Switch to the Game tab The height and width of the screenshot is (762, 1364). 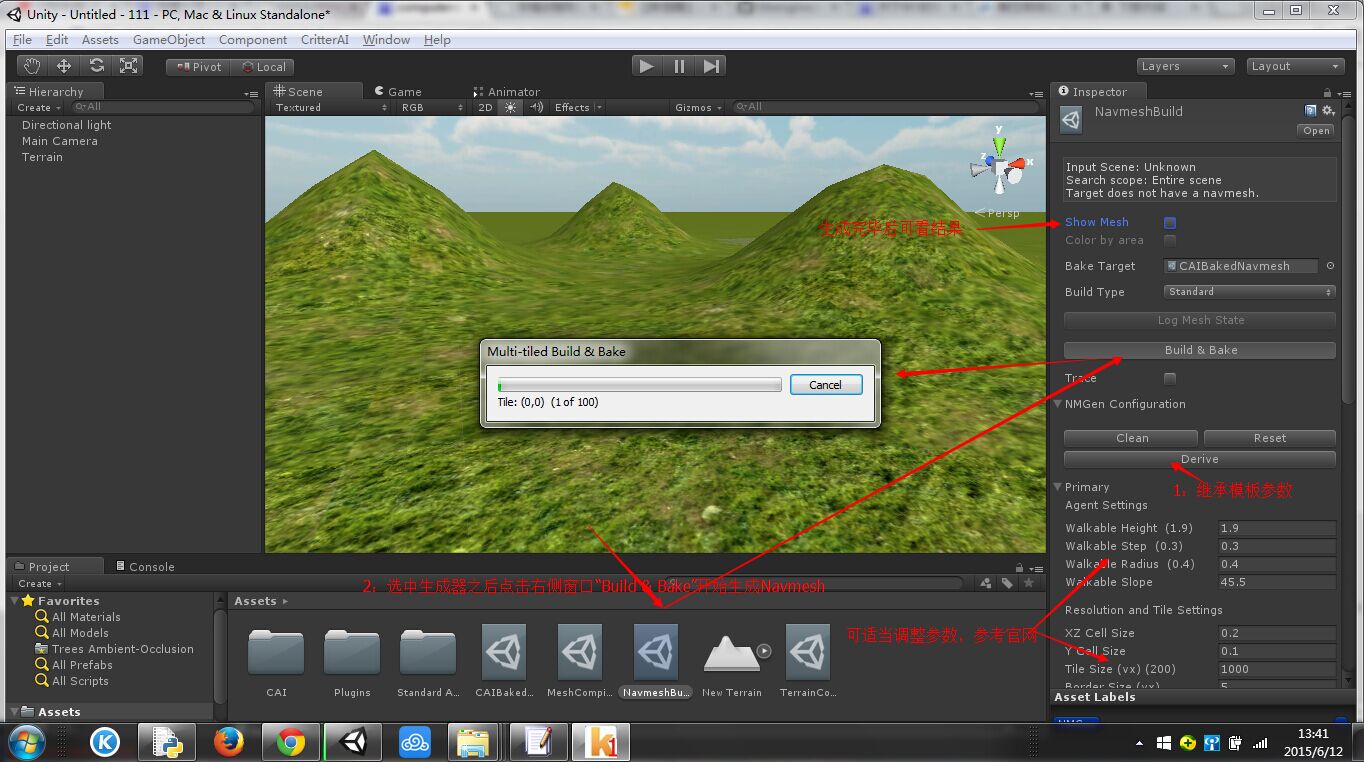(398, 91)
